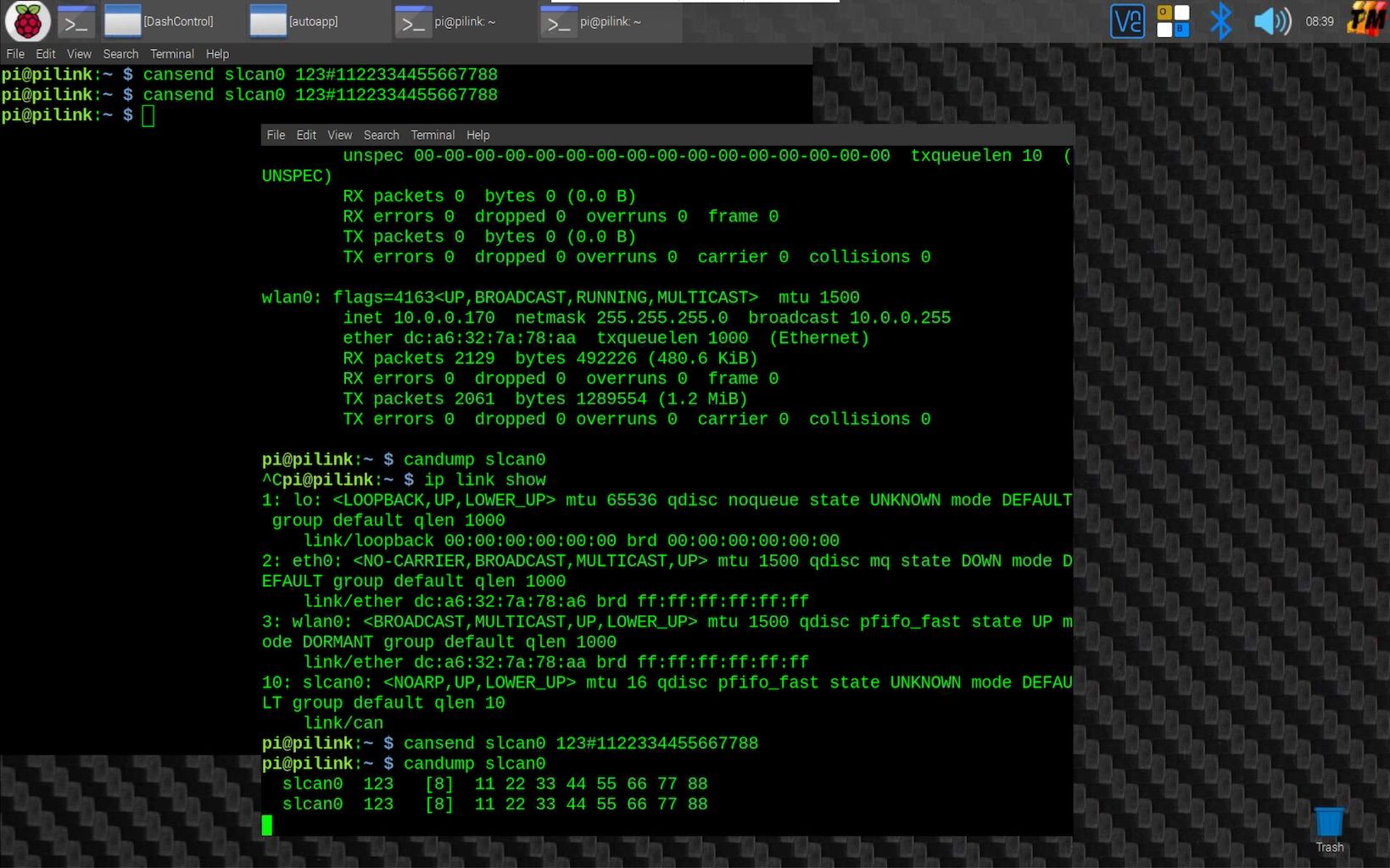Open View menu in front terminal window
1390x868 pixels.
coord(339,135)
